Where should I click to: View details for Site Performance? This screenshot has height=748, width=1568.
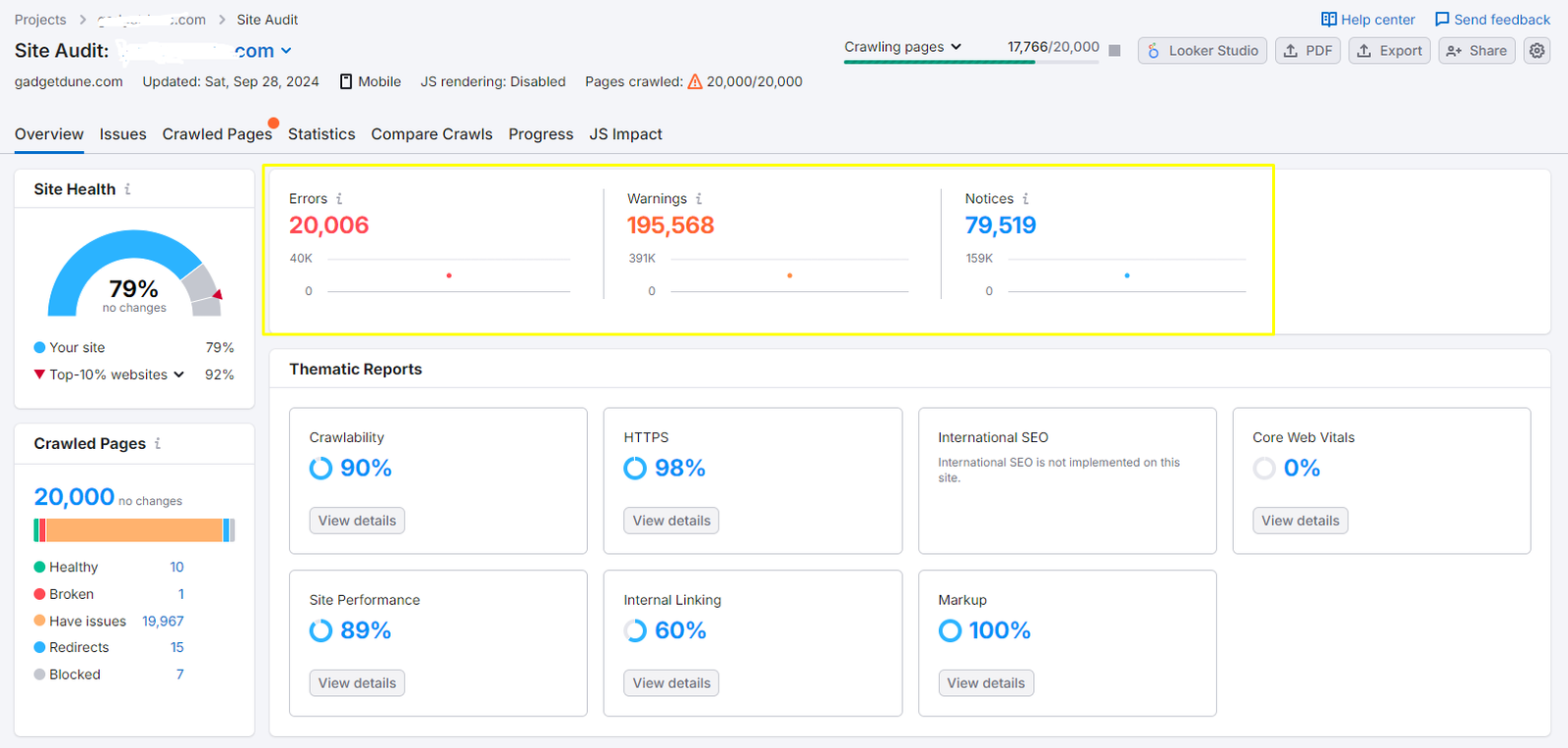pyautogui.click(x=357, y=683)
